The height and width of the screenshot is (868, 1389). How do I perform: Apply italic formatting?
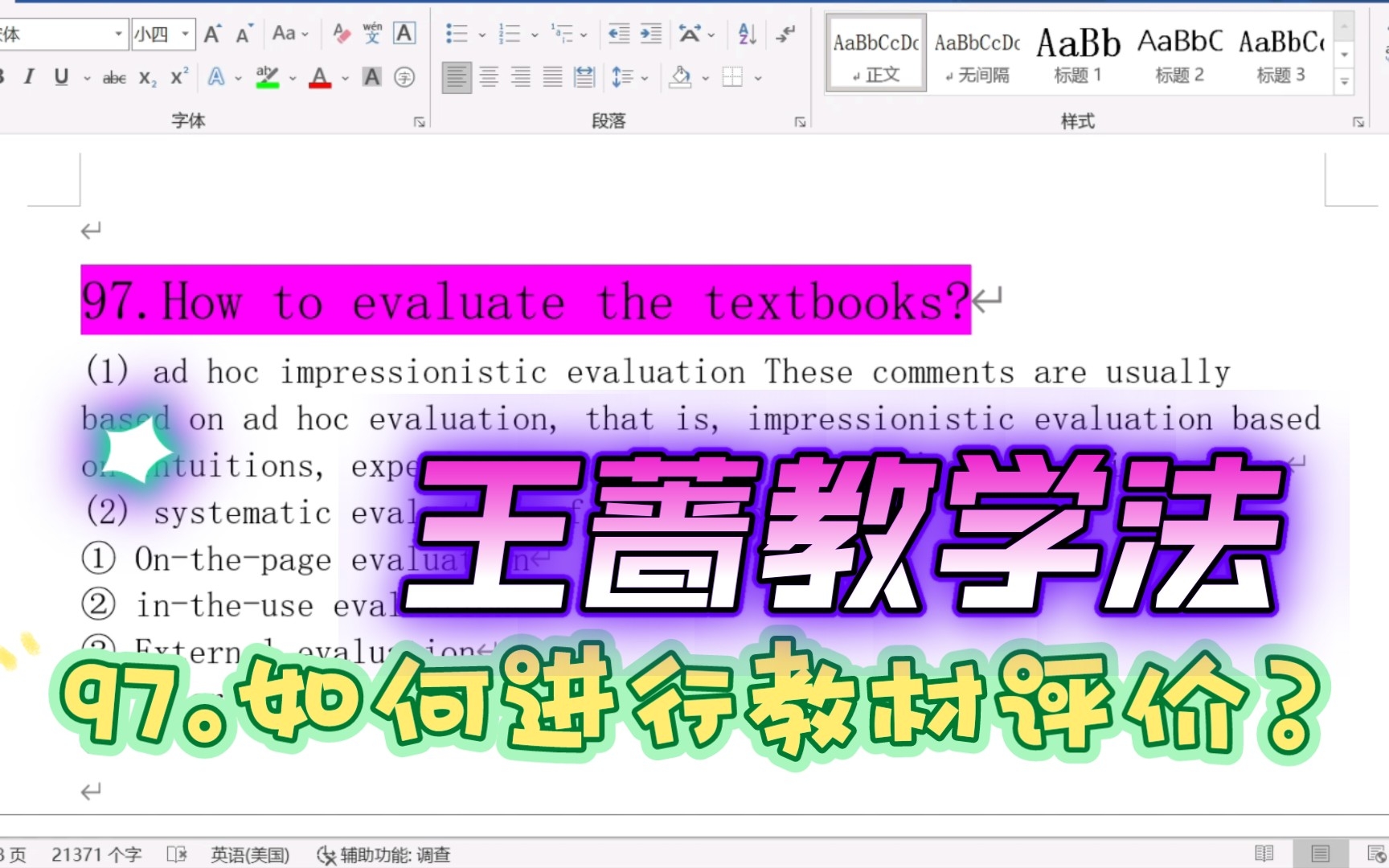pos(29,77)
